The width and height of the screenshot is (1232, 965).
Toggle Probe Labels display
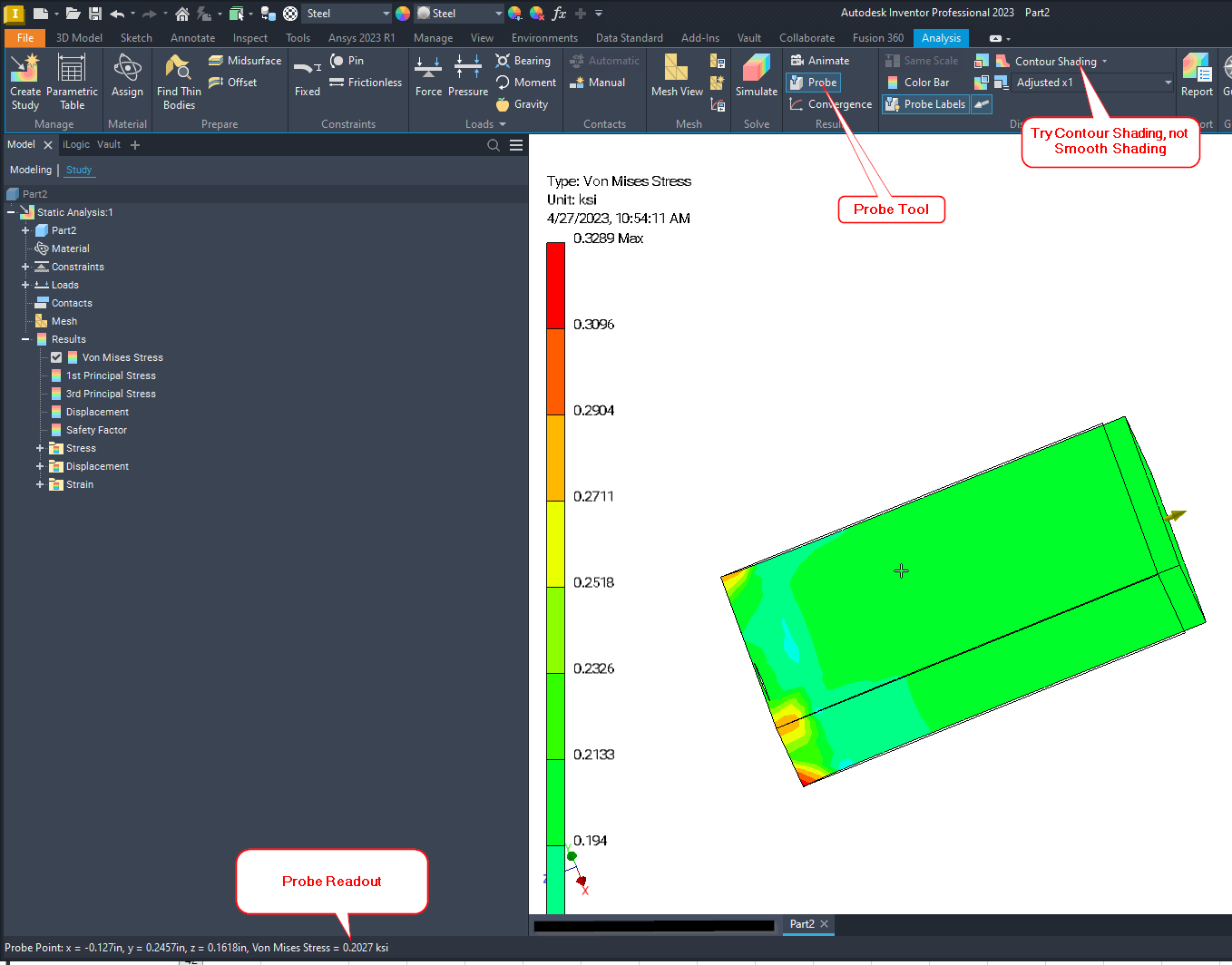point(924,103)
